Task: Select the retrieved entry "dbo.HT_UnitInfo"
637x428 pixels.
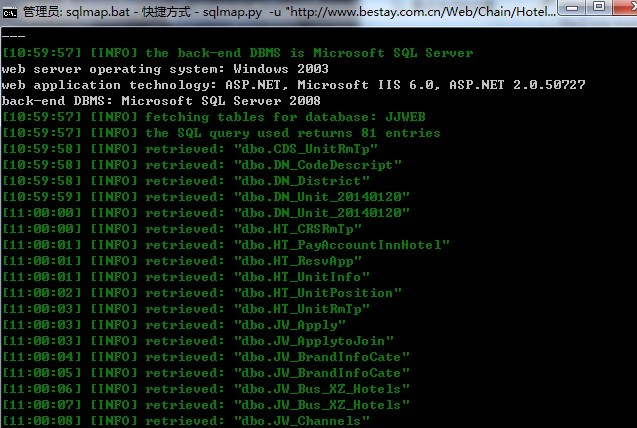Action: [302, 277]
